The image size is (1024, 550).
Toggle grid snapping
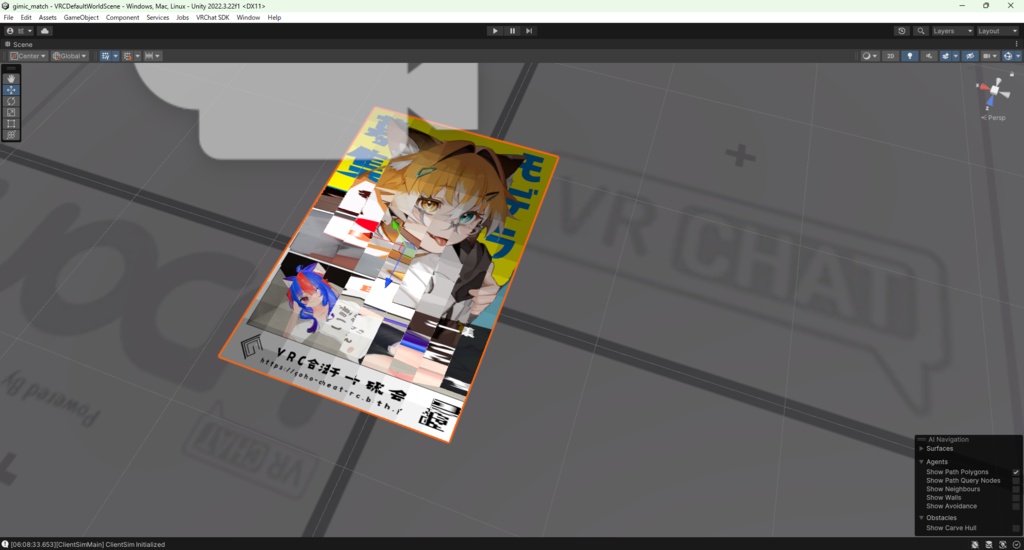[127, 56]
